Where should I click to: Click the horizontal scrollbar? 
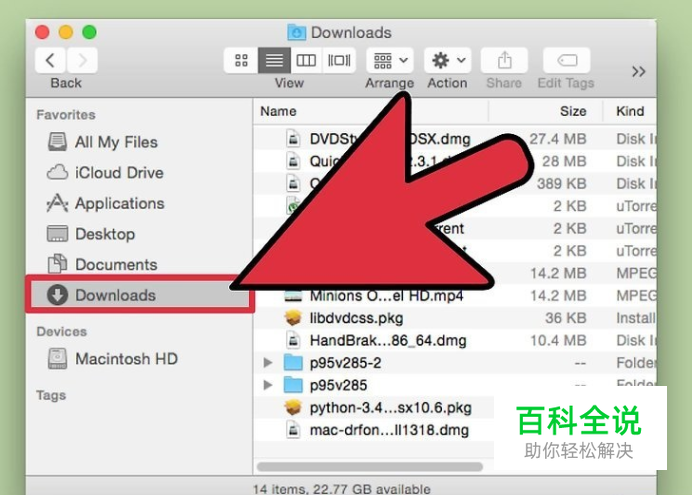(370, 466)
